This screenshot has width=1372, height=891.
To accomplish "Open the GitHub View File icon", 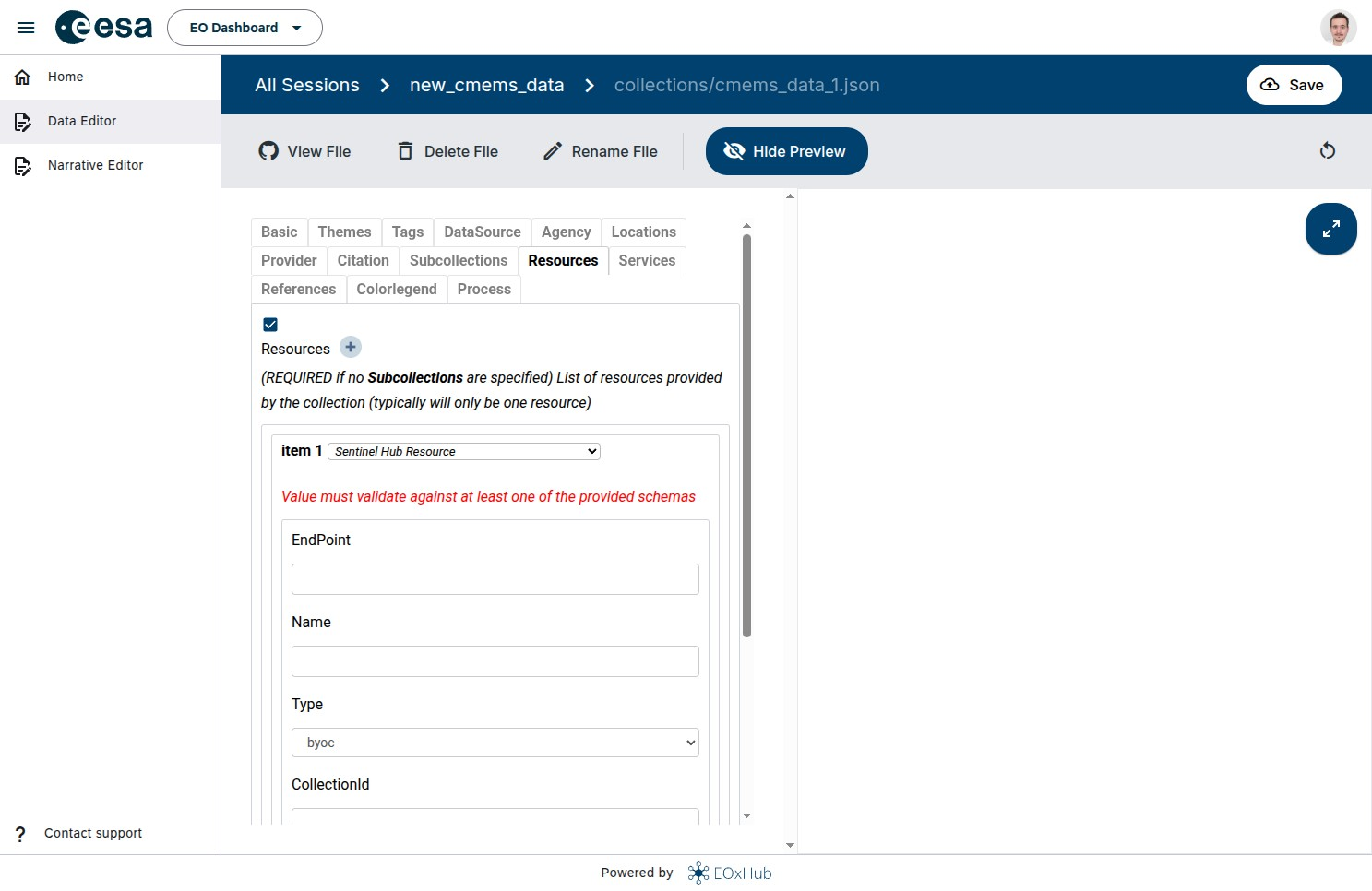I will (x=268, y=150).
